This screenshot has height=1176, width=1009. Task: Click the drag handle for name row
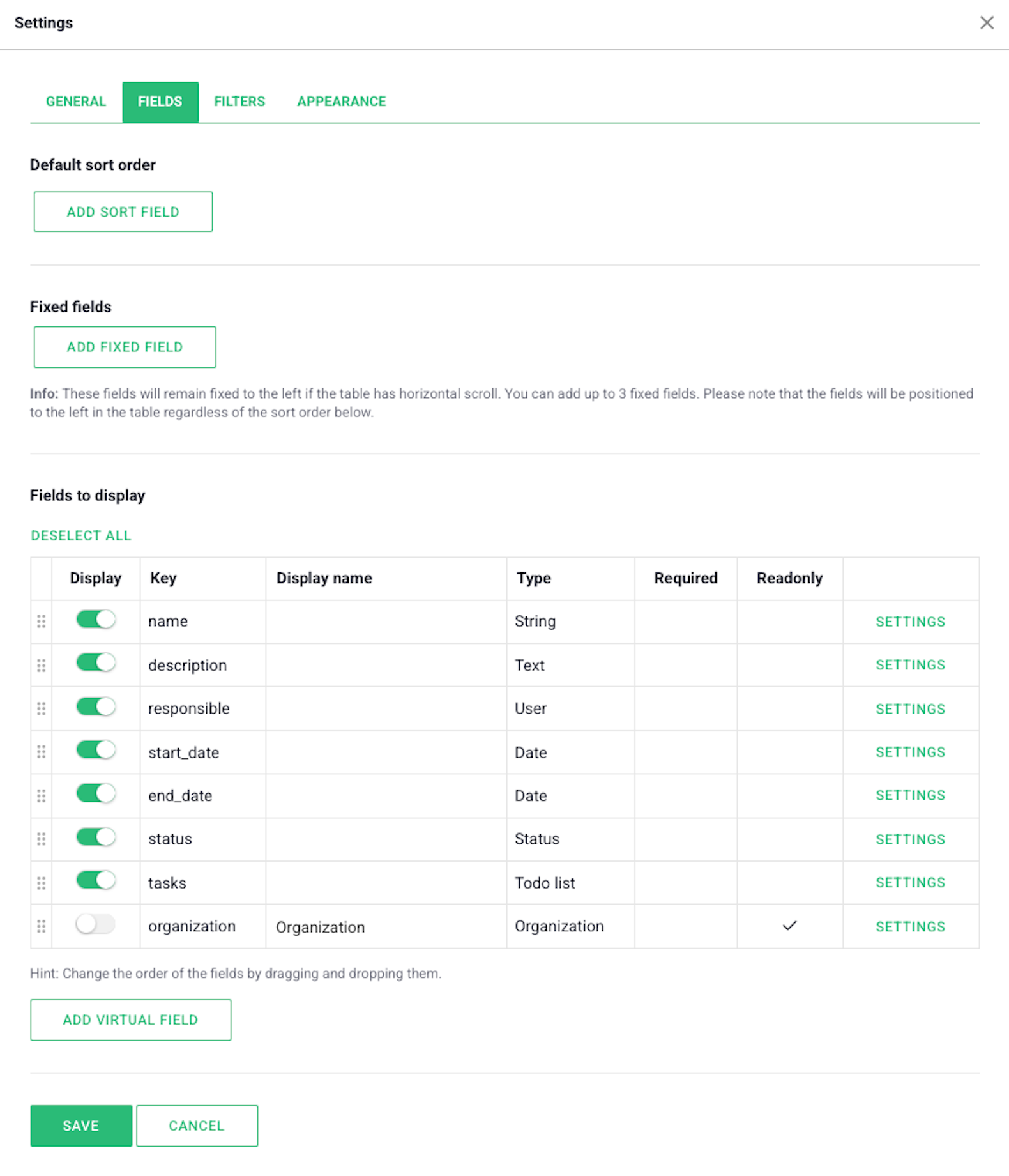click(42, 621)
